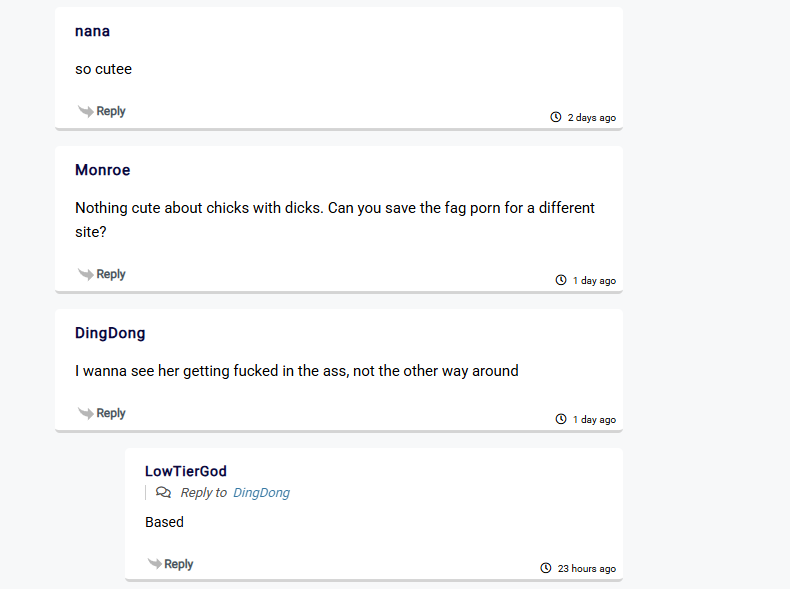Click the username LowTierGod
This screenshot has width=790, height=589.
(x=186, y=472)
